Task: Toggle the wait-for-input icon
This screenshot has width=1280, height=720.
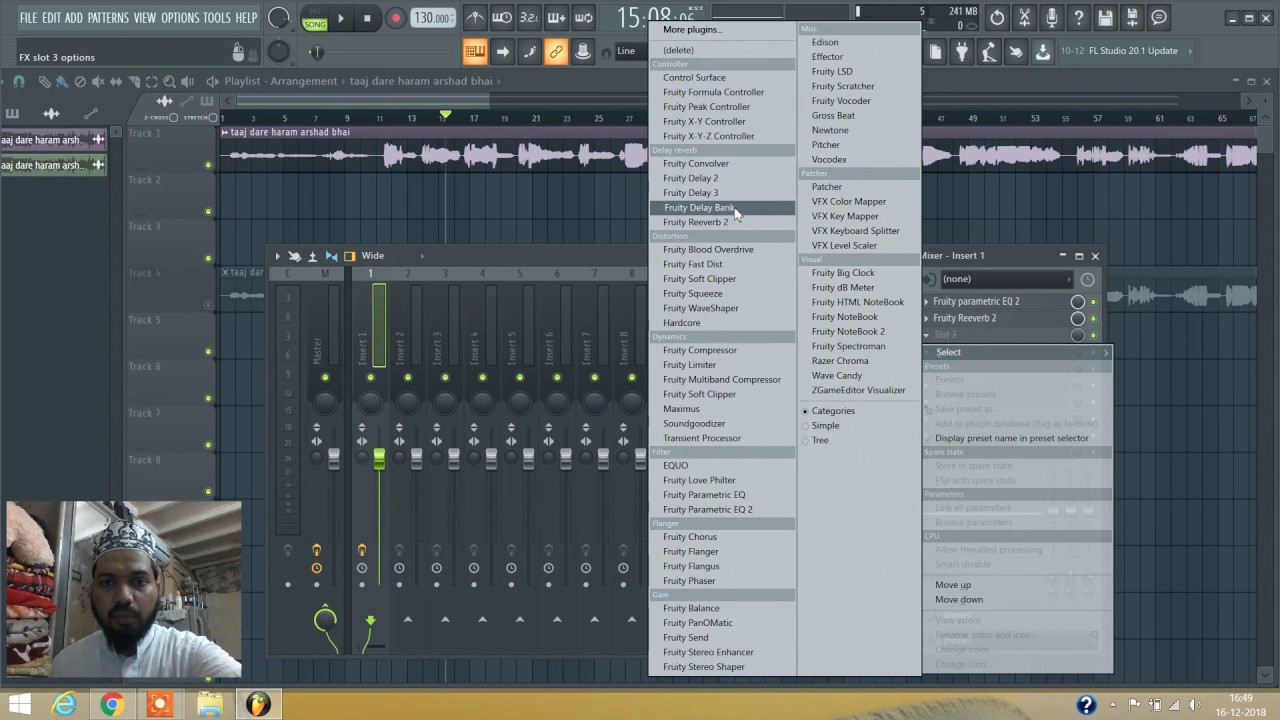Action: (x=502, y=18)
